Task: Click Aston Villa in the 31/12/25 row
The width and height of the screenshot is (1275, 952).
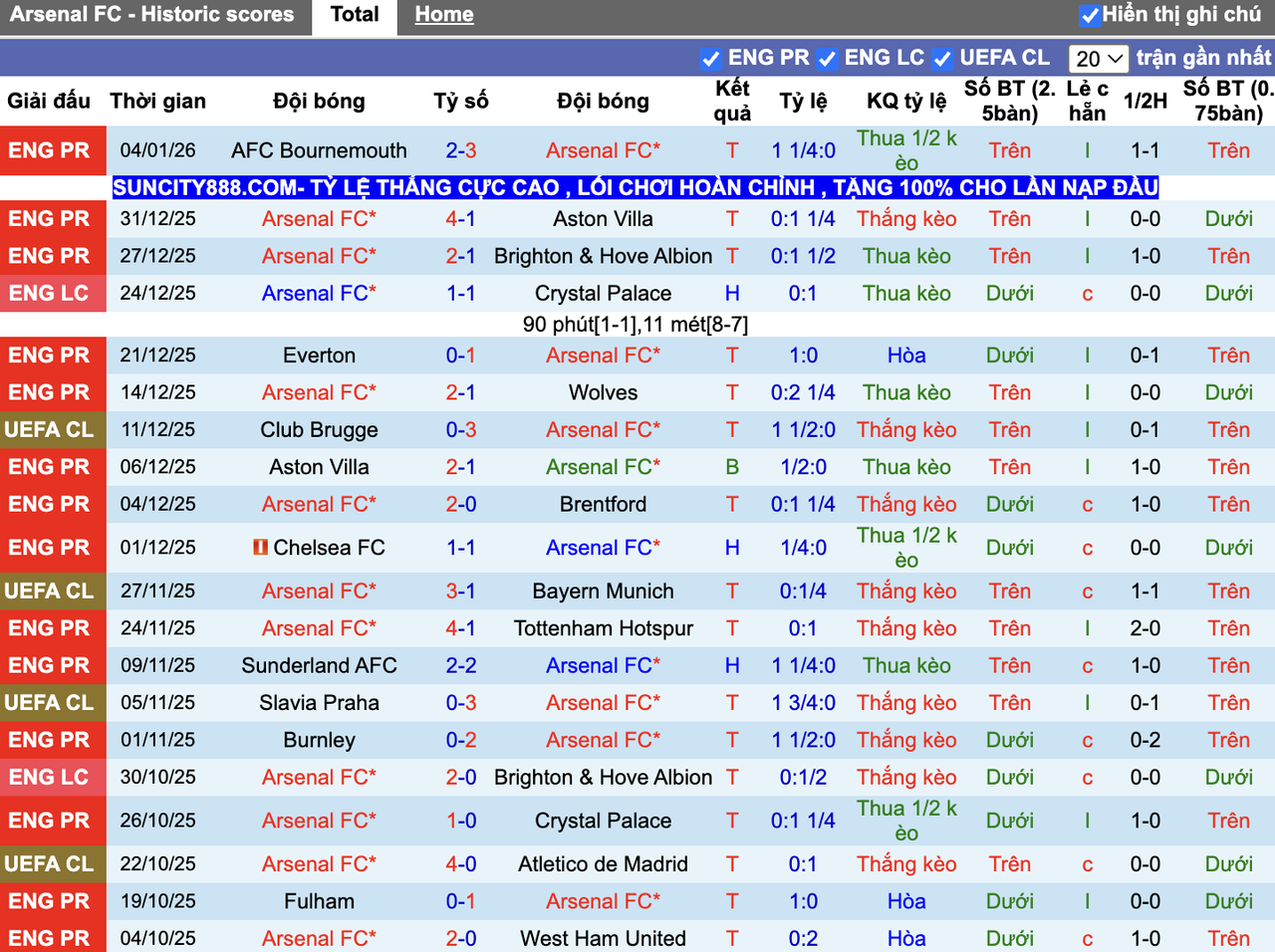Action: tap(603, 219)
